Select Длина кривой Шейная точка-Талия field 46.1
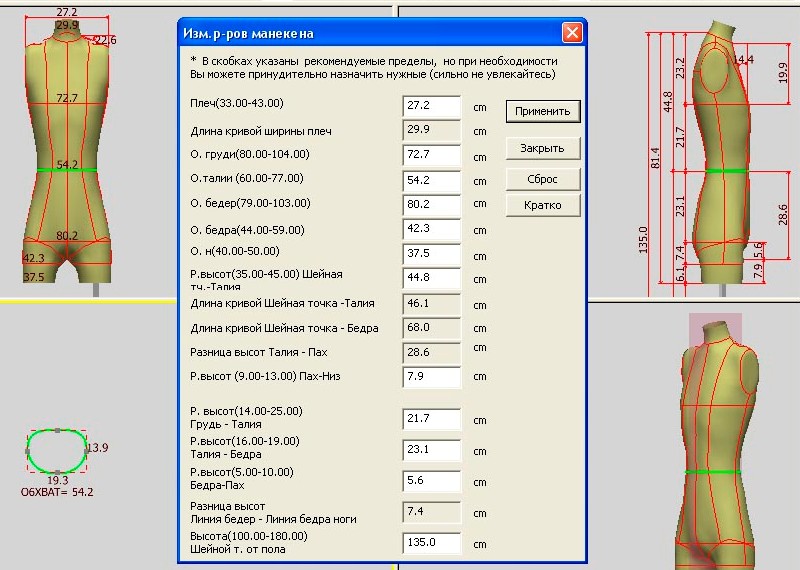 (x=431, y=304)
